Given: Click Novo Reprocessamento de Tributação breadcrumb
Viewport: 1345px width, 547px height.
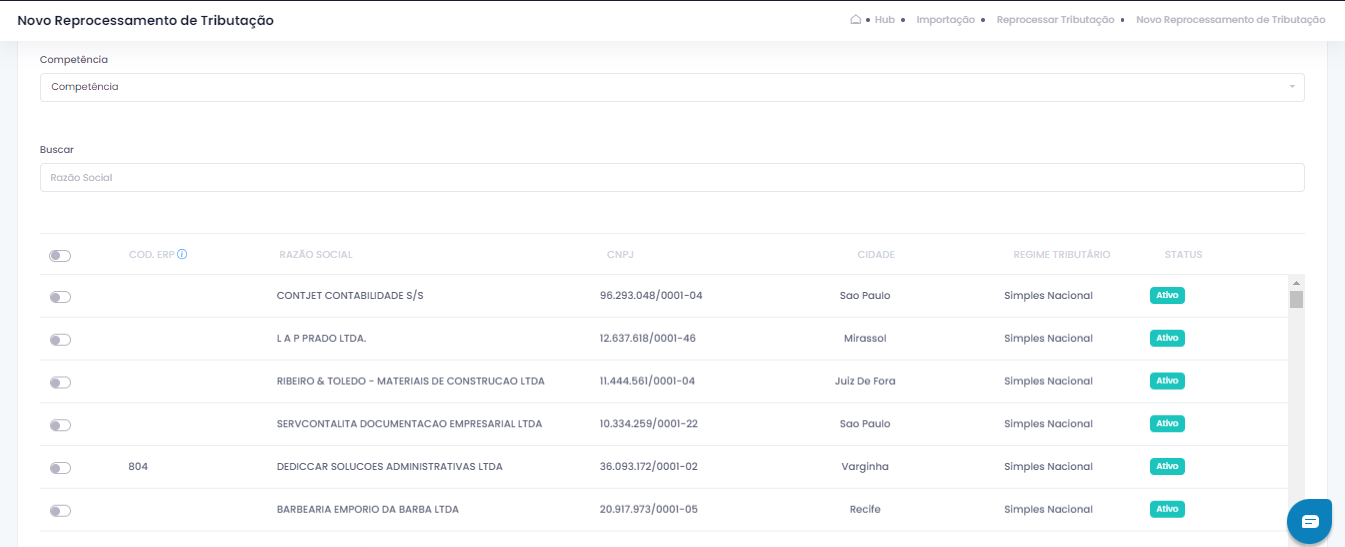Looking at the screenshot, I should tap(1231, 19).
